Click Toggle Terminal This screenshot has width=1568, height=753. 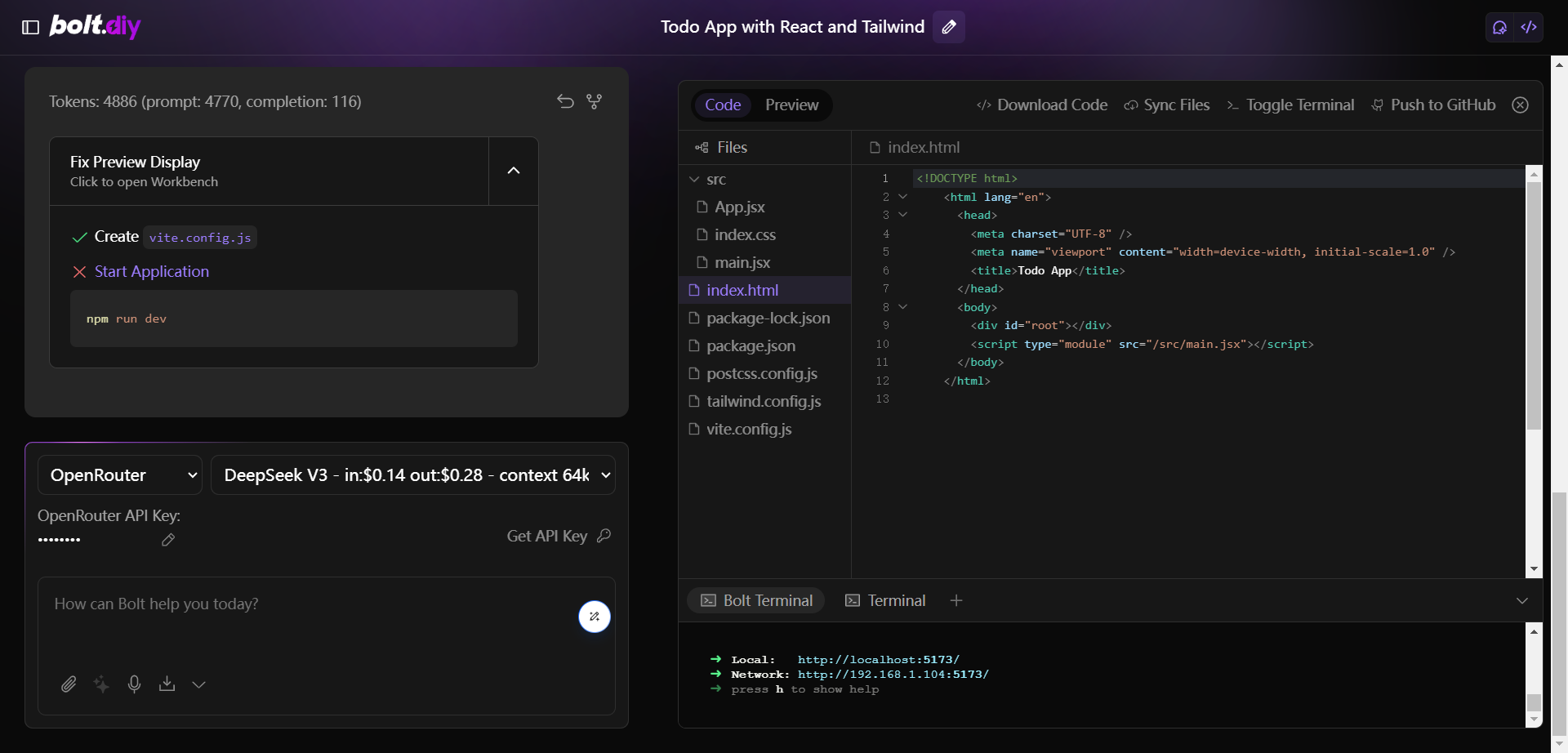click(x=1290, y=105)
